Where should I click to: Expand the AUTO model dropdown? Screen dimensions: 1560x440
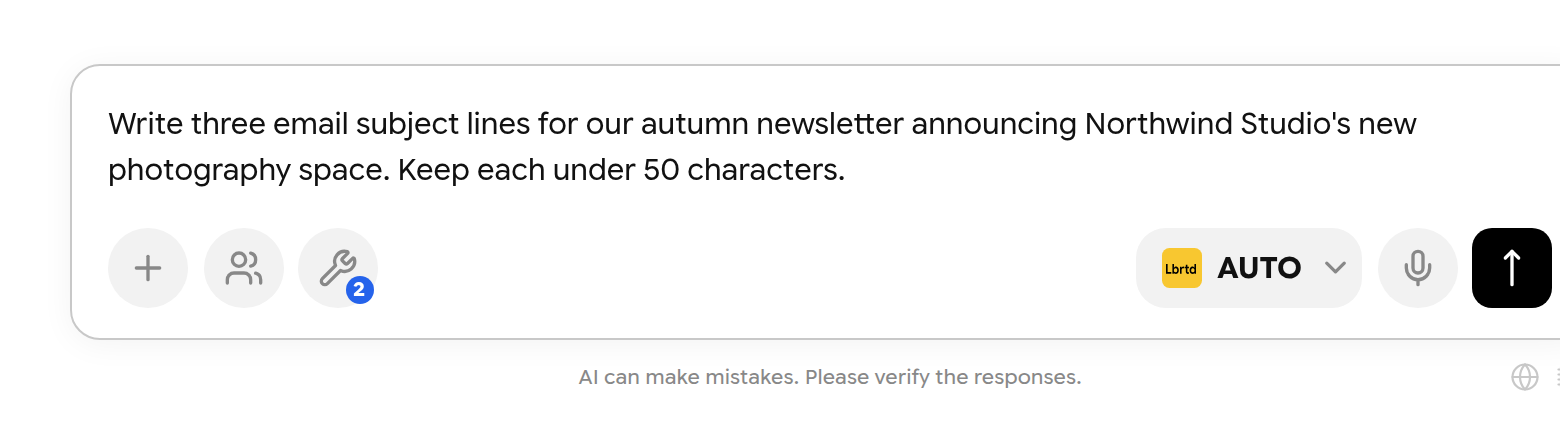[x=1249, y=268]
